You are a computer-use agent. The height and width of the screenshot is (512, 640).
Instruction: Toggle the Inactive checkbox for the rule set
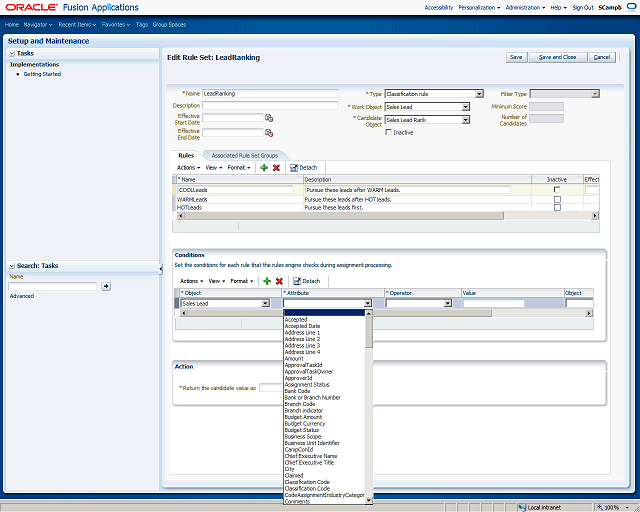389,132
